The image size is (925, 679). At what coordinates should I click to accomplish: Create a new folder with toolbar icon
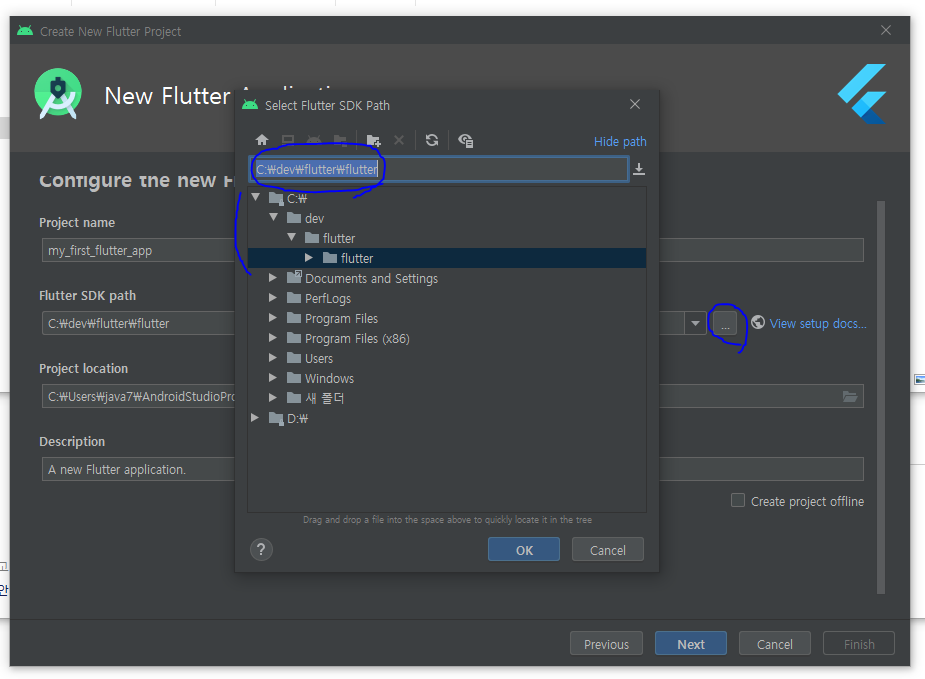point(373,140)
